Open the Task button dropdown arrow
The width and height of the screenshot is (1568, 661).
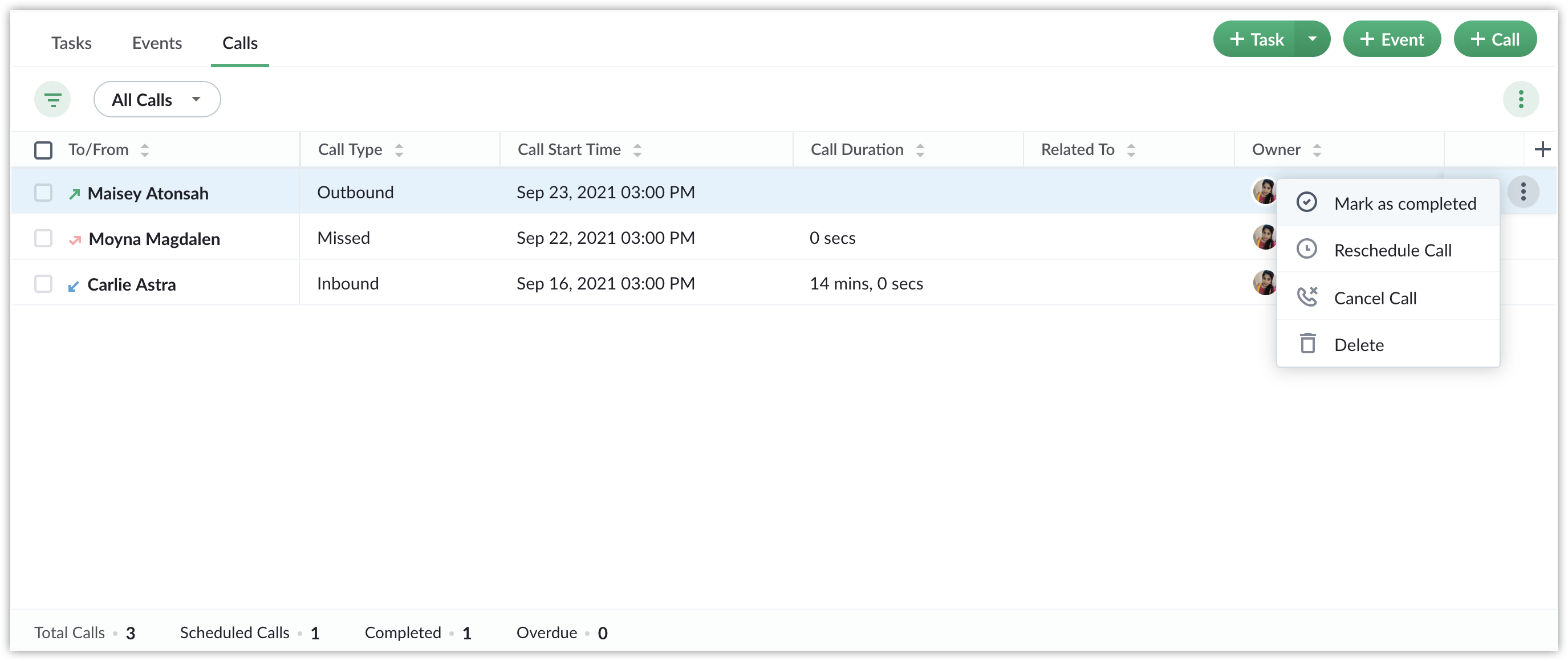coord(1312,39)
